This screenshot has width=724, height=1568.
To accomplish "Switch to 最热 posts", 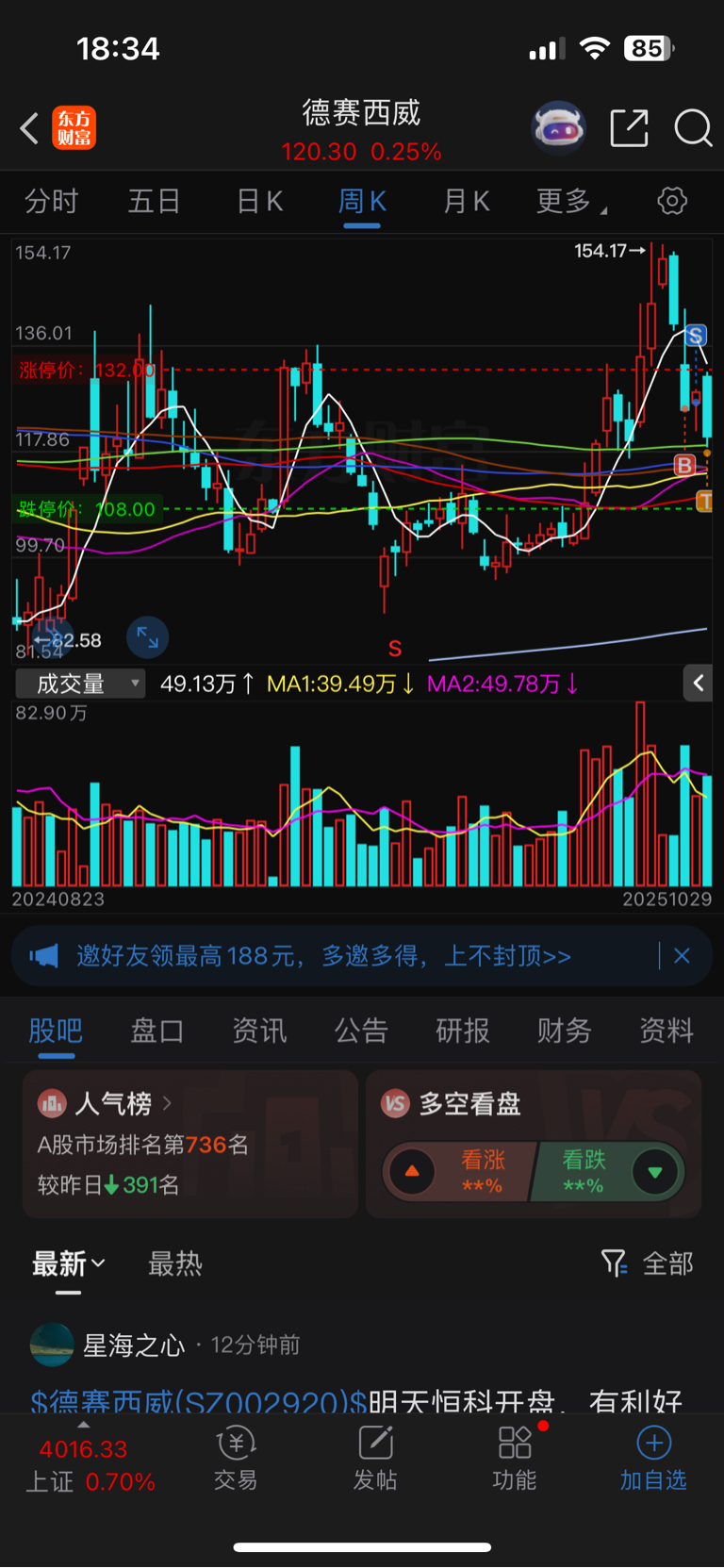I will [x=175, y=1263].
